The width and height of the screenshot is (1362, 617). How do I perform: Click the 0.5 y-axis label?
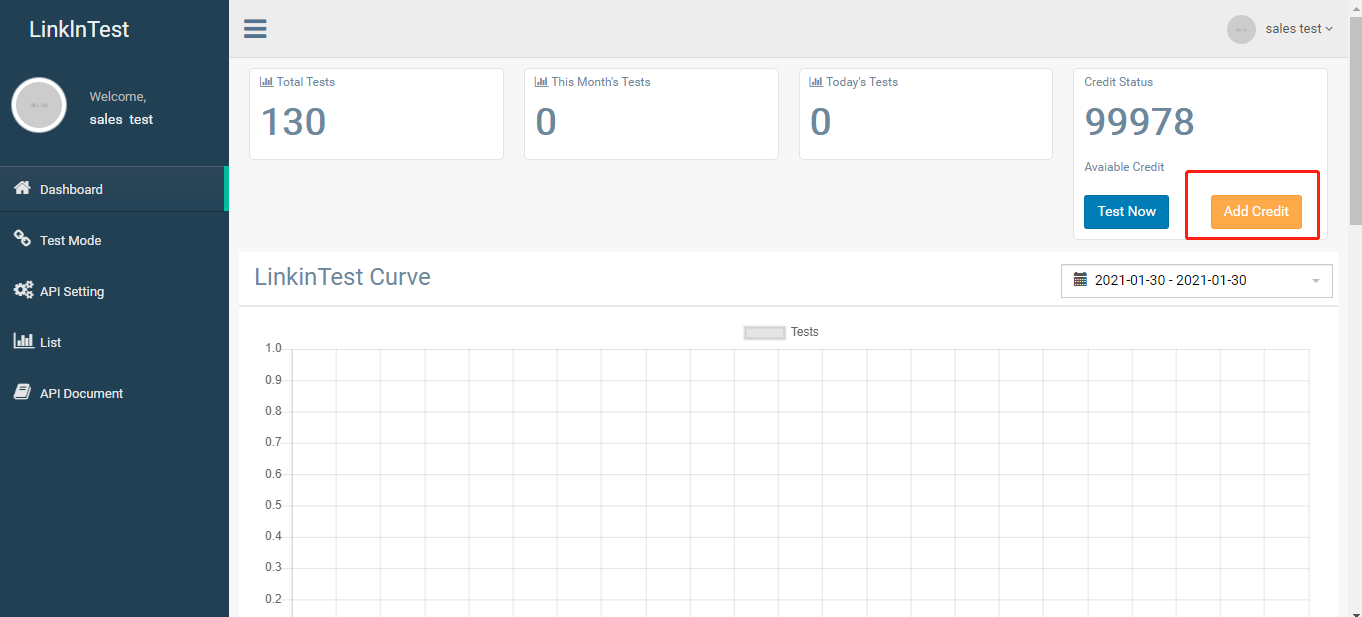(273, 505)
